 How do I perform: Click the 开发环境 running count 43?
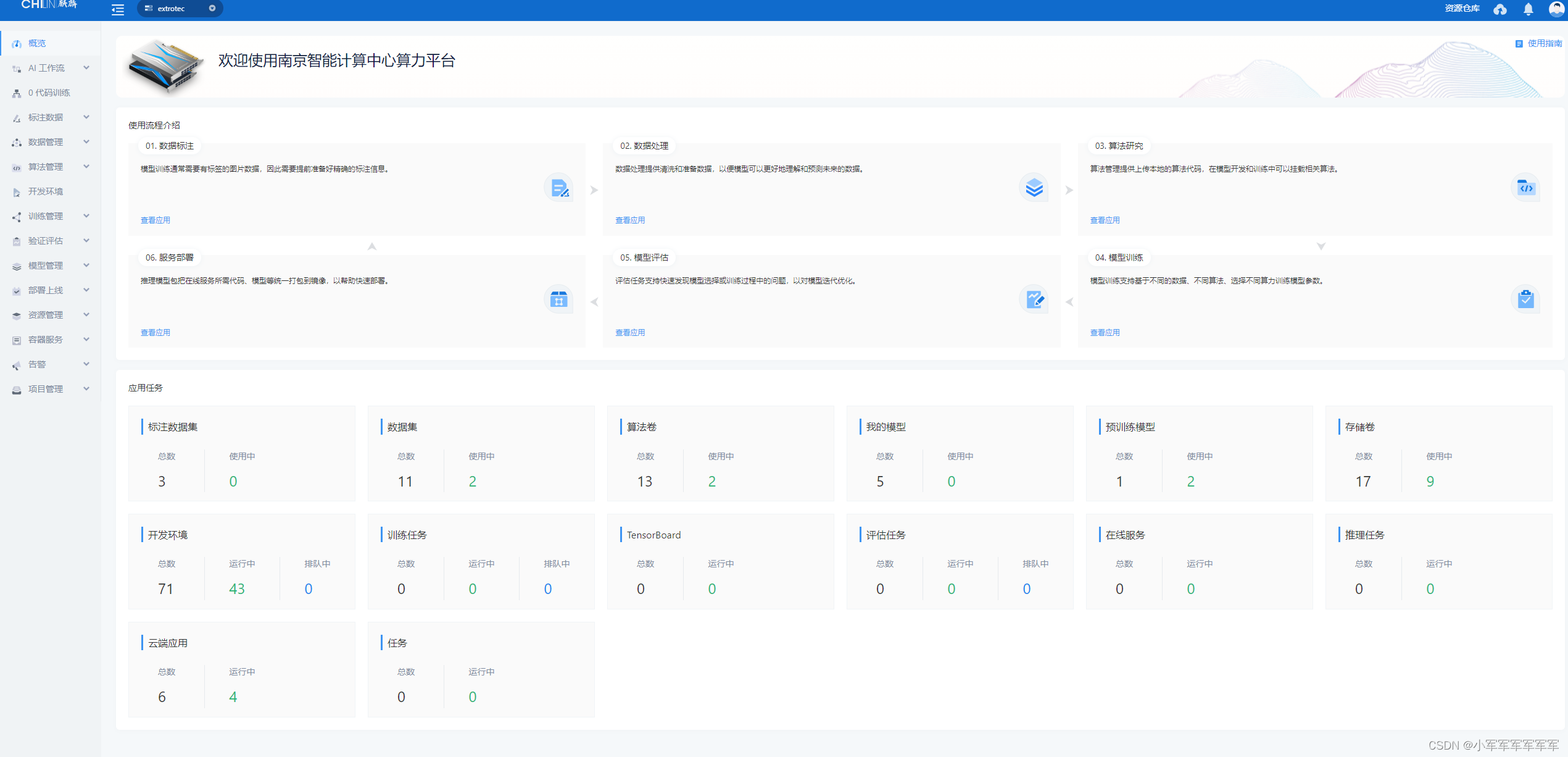(x=237, y=589)
